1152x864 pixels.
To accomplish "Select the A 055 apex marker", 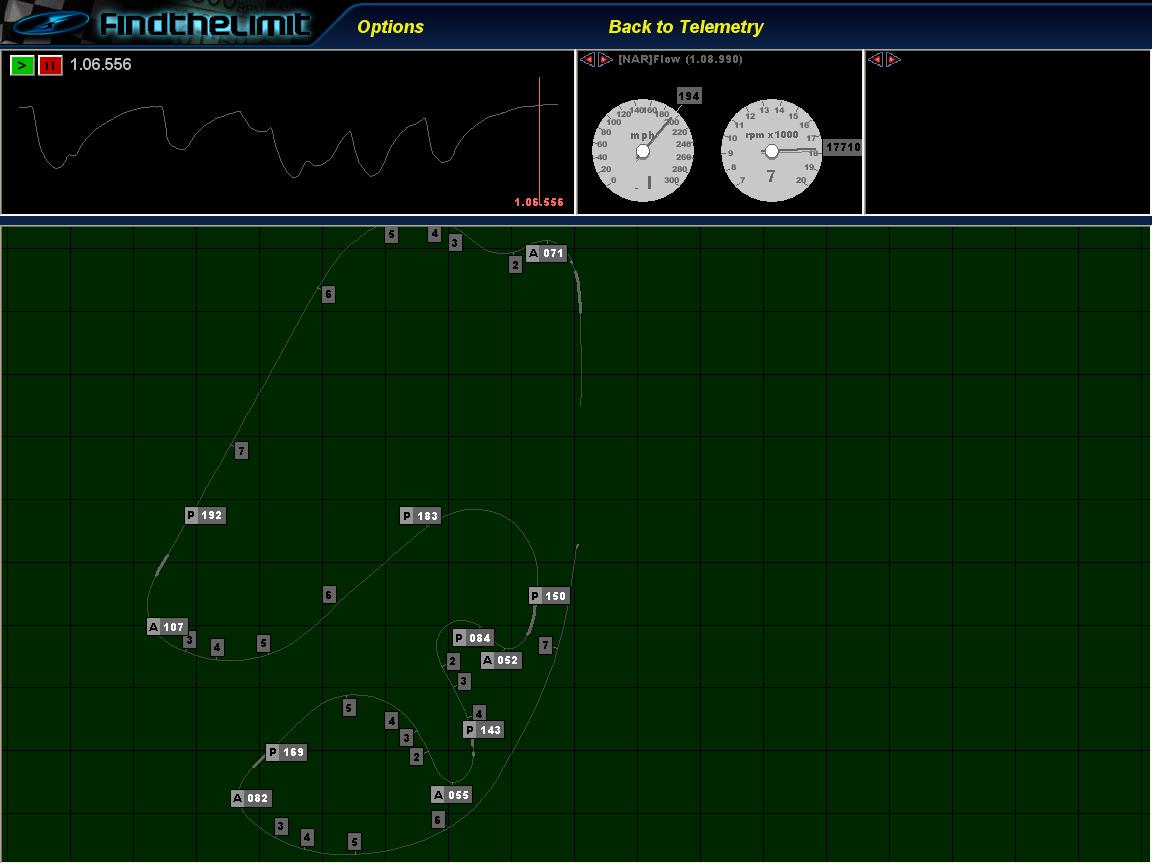I will 451,795.
